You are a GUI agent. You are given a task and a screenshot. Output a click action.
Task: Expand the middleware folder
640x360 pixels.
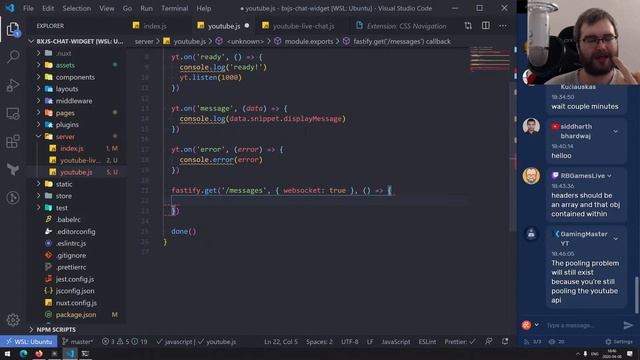point(39,100)
